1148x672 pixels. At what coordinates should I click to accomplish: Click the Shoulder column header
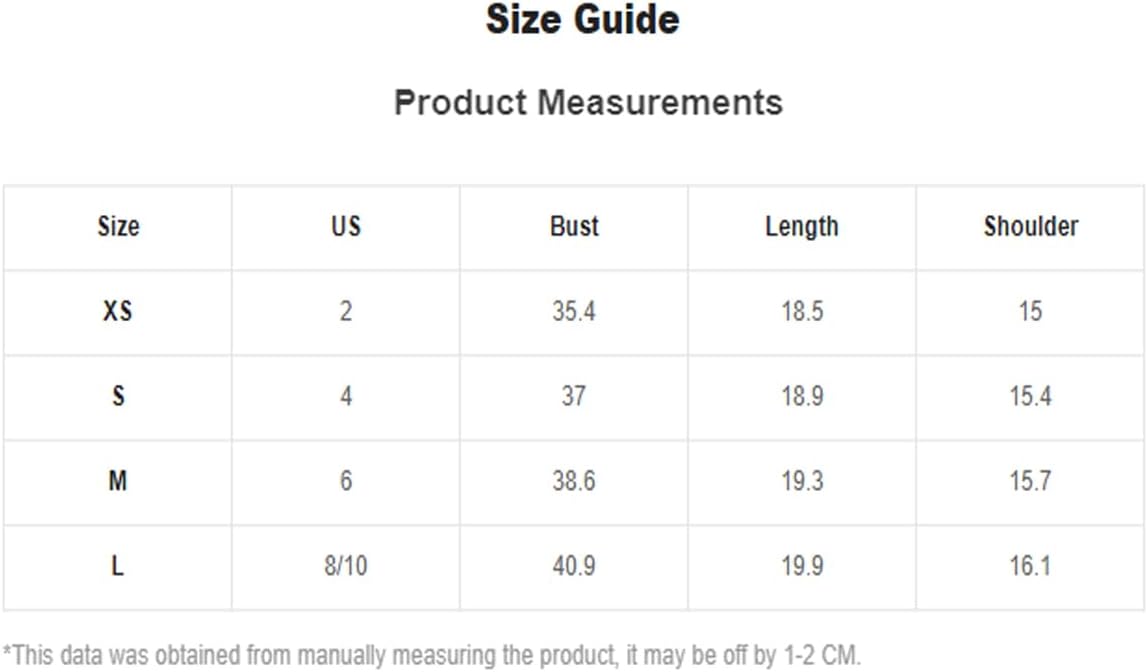click(1031, 226)
